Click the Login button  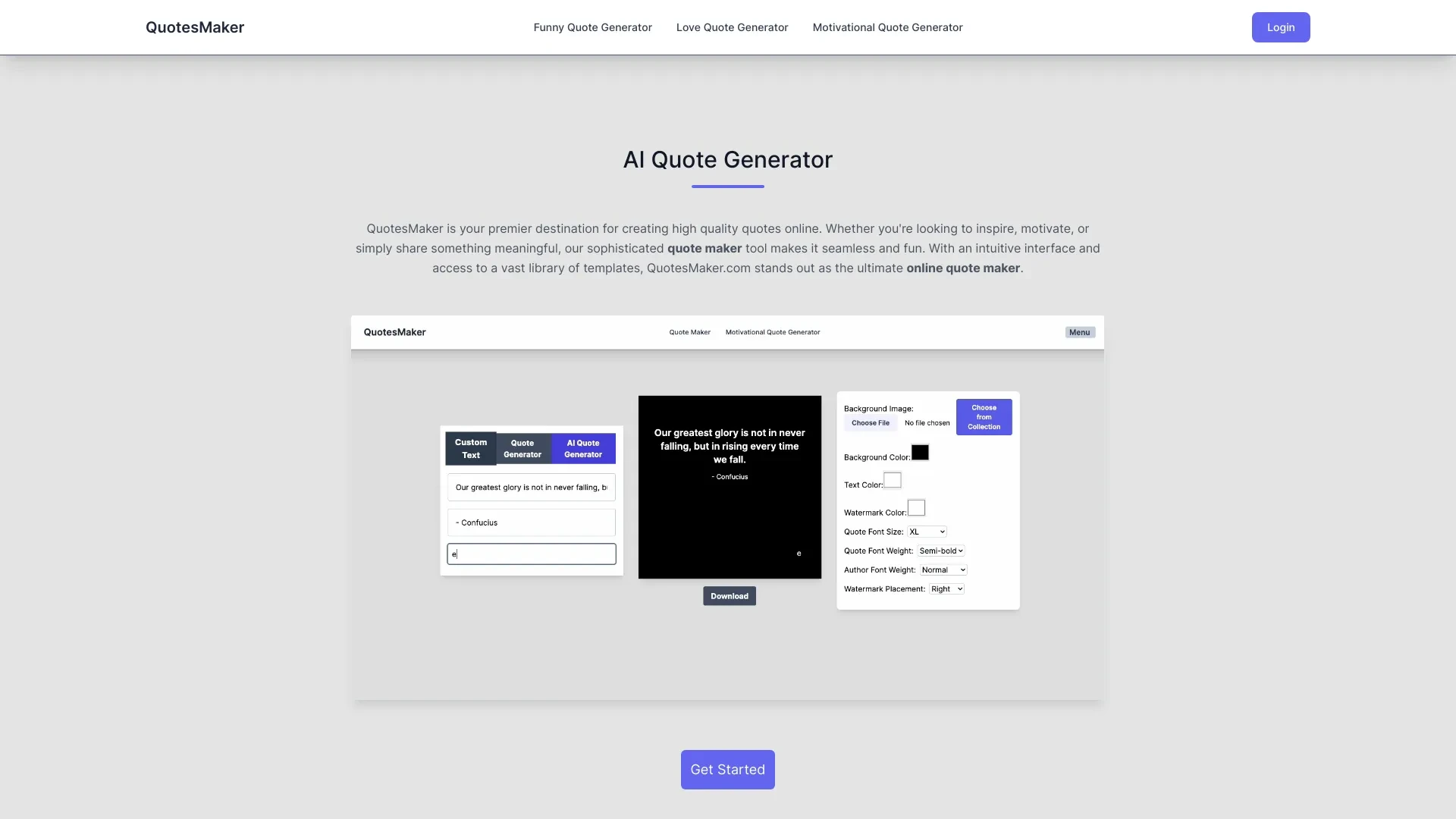tap(1281, 27)
